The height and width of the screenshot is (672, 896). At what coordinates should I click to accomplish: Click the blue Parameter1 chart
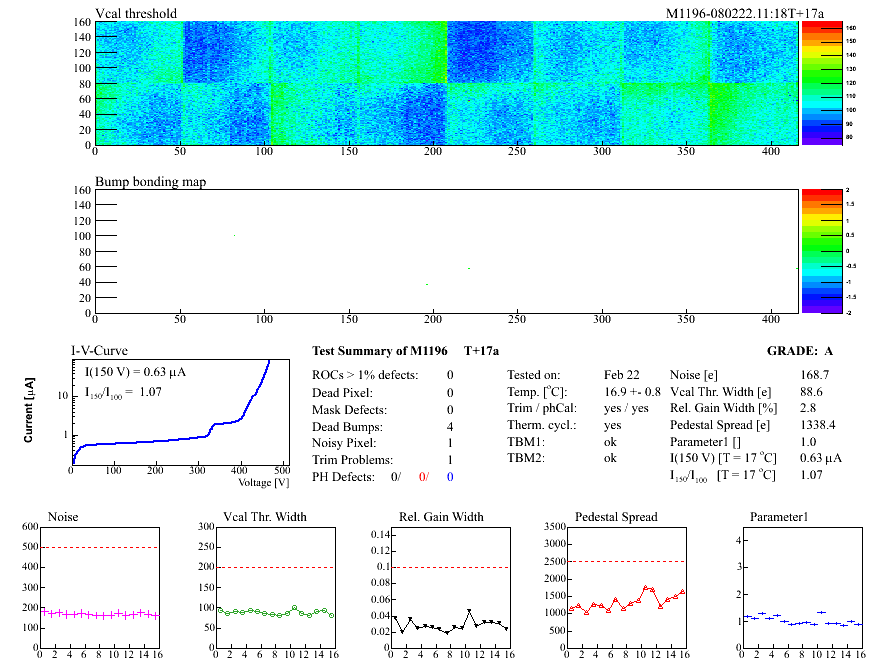(802, 587)
